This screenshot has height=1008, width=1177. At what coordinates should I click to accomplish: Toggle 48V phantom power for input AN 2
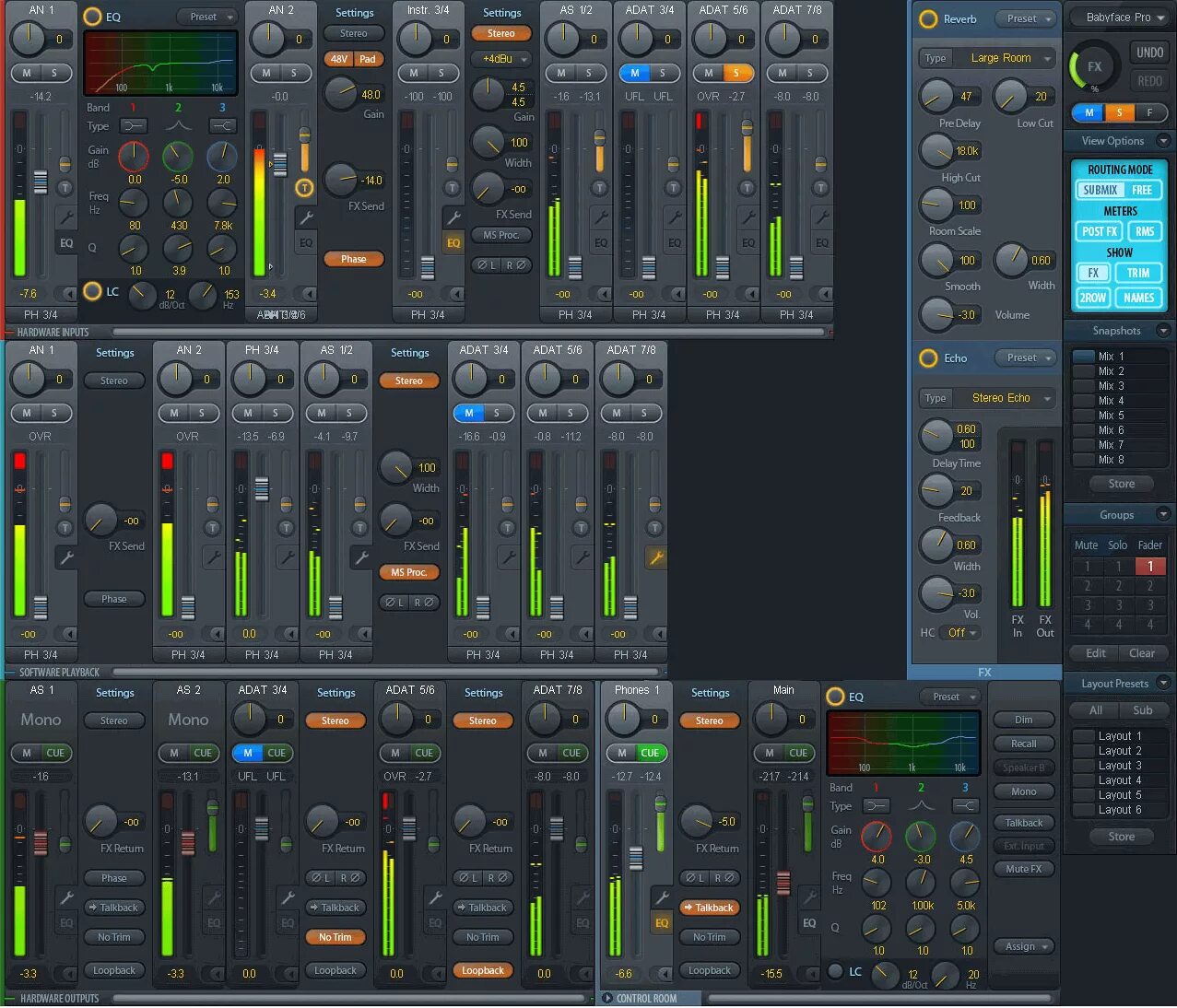click(338, 59)
